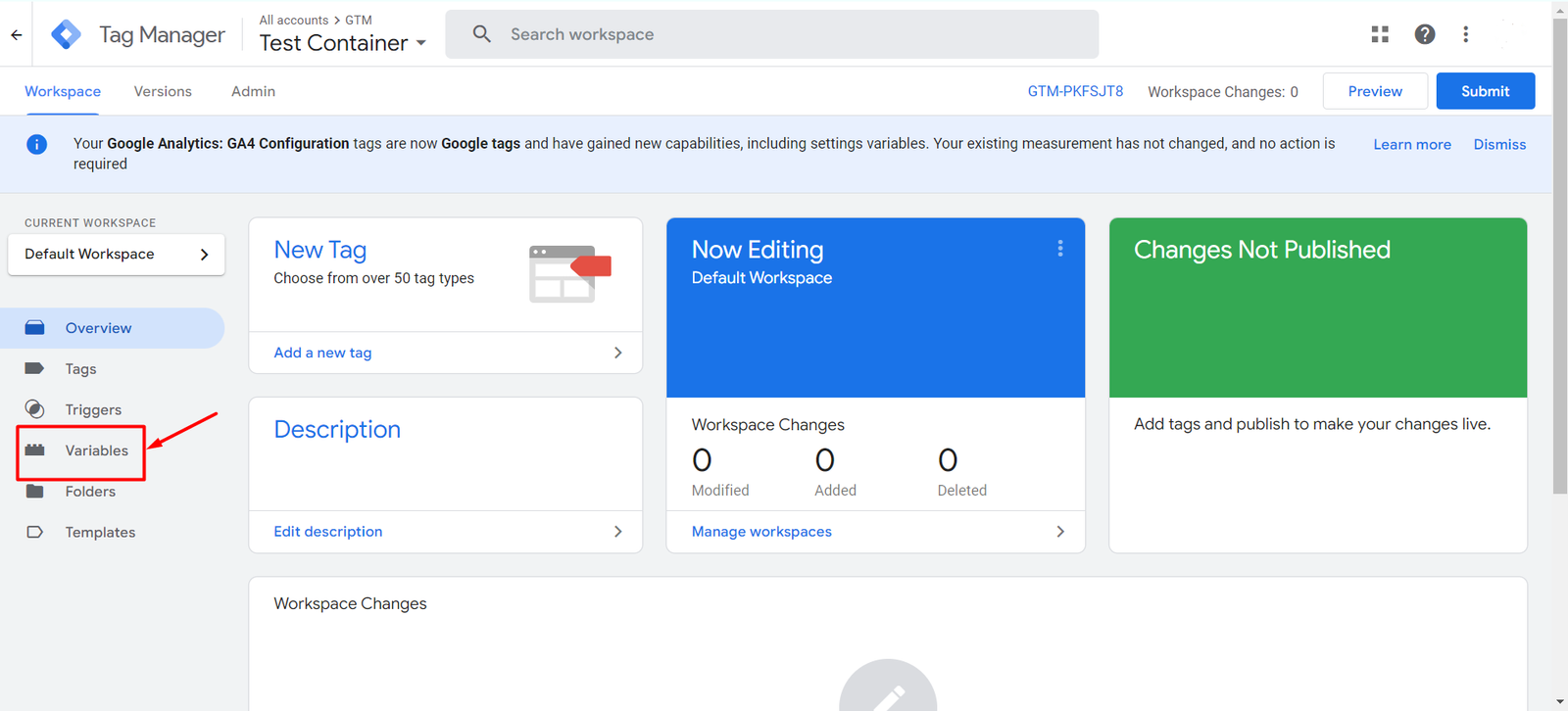Click Add a new tag link

[x=322, y=353]
